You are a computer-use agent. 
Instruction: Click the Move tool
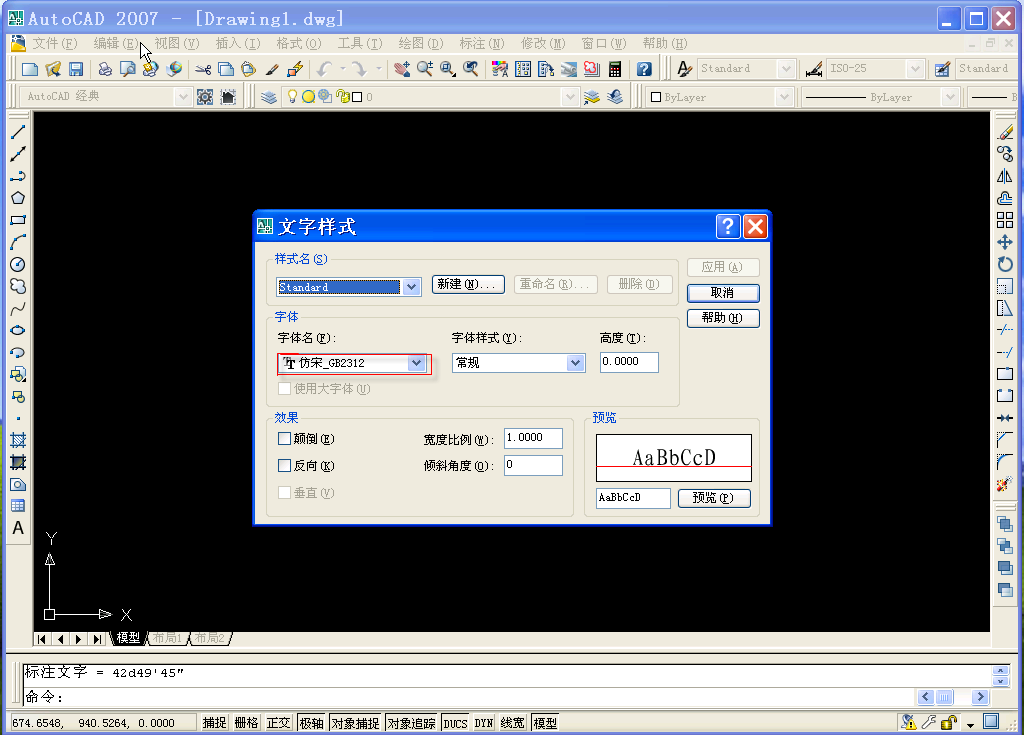point(1005,242)
